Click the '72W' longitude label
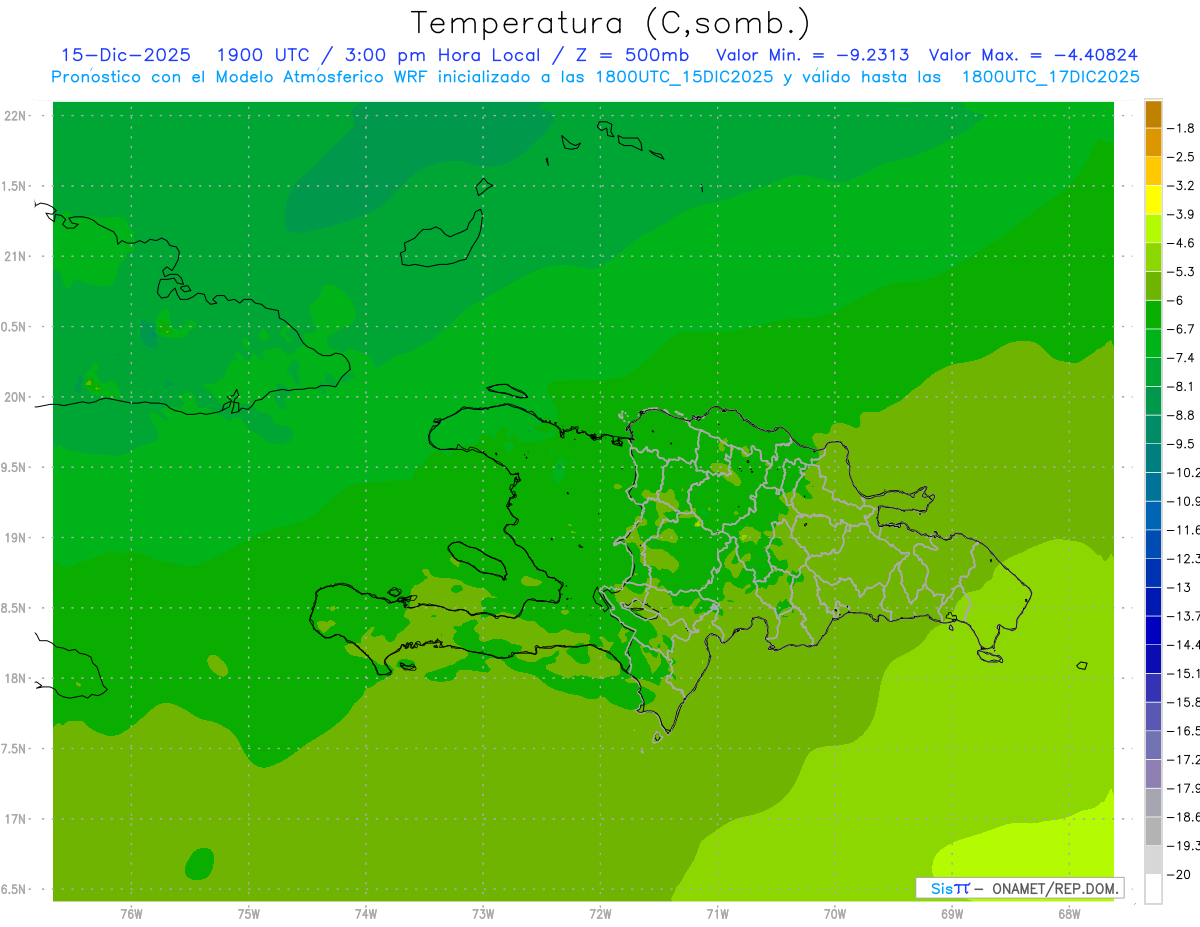Screen dimensions: 1200x927 600,913
